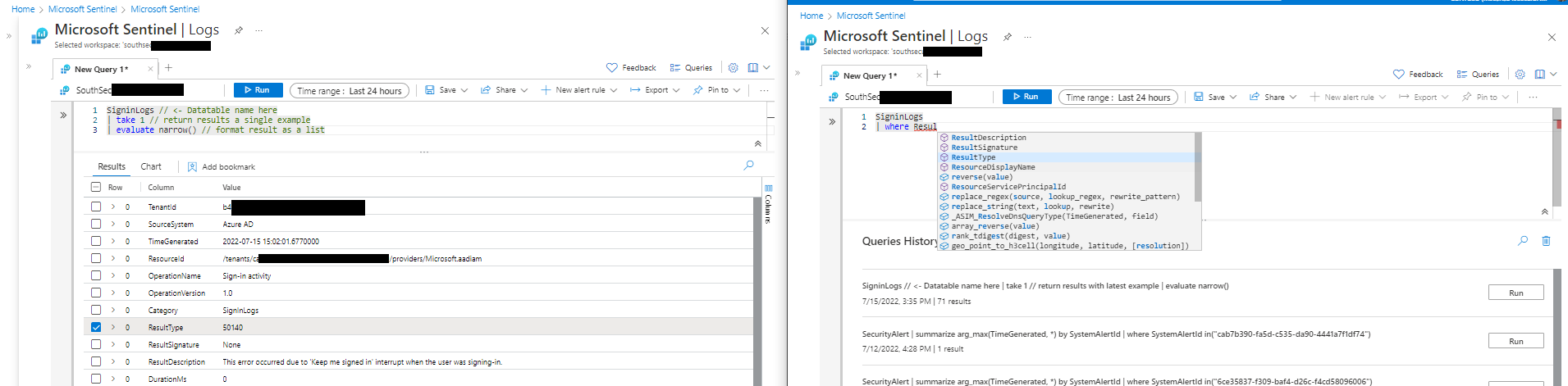Viewport: 1568px width, 386px height.
Task: Run the query in left window
Action: [x=258, y=90]
